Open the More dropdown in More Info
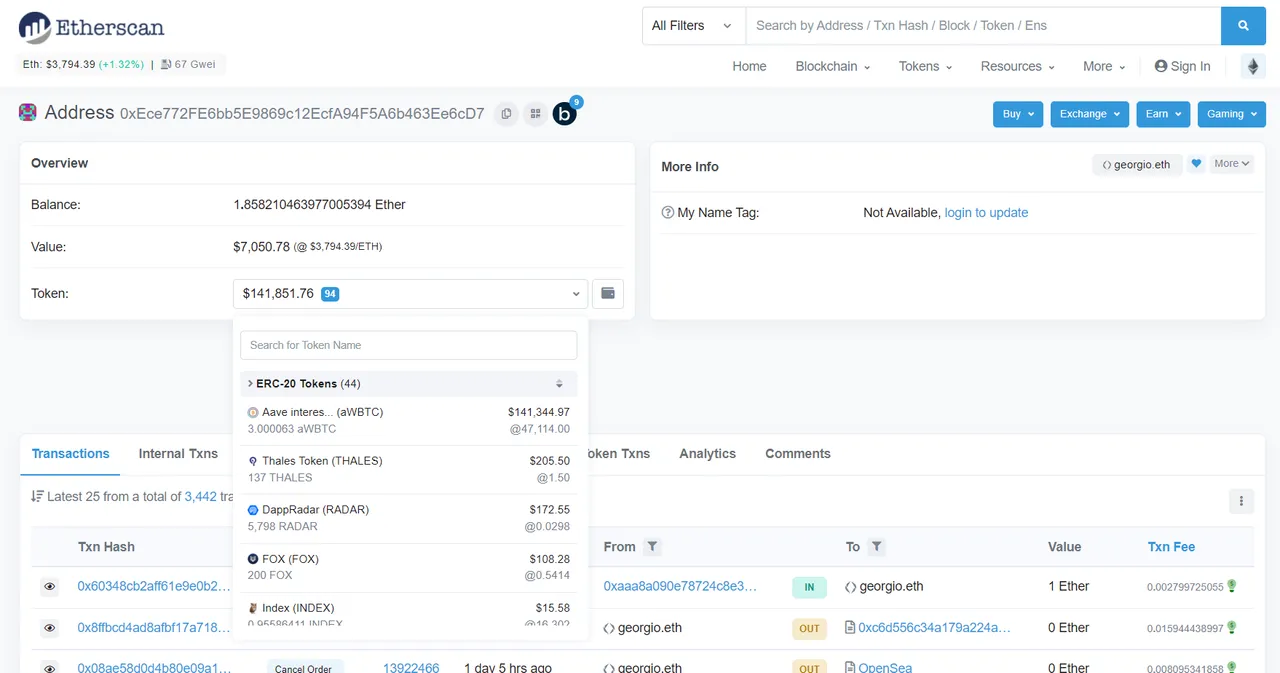The image size is (1280, 673). click(1232, 164)
